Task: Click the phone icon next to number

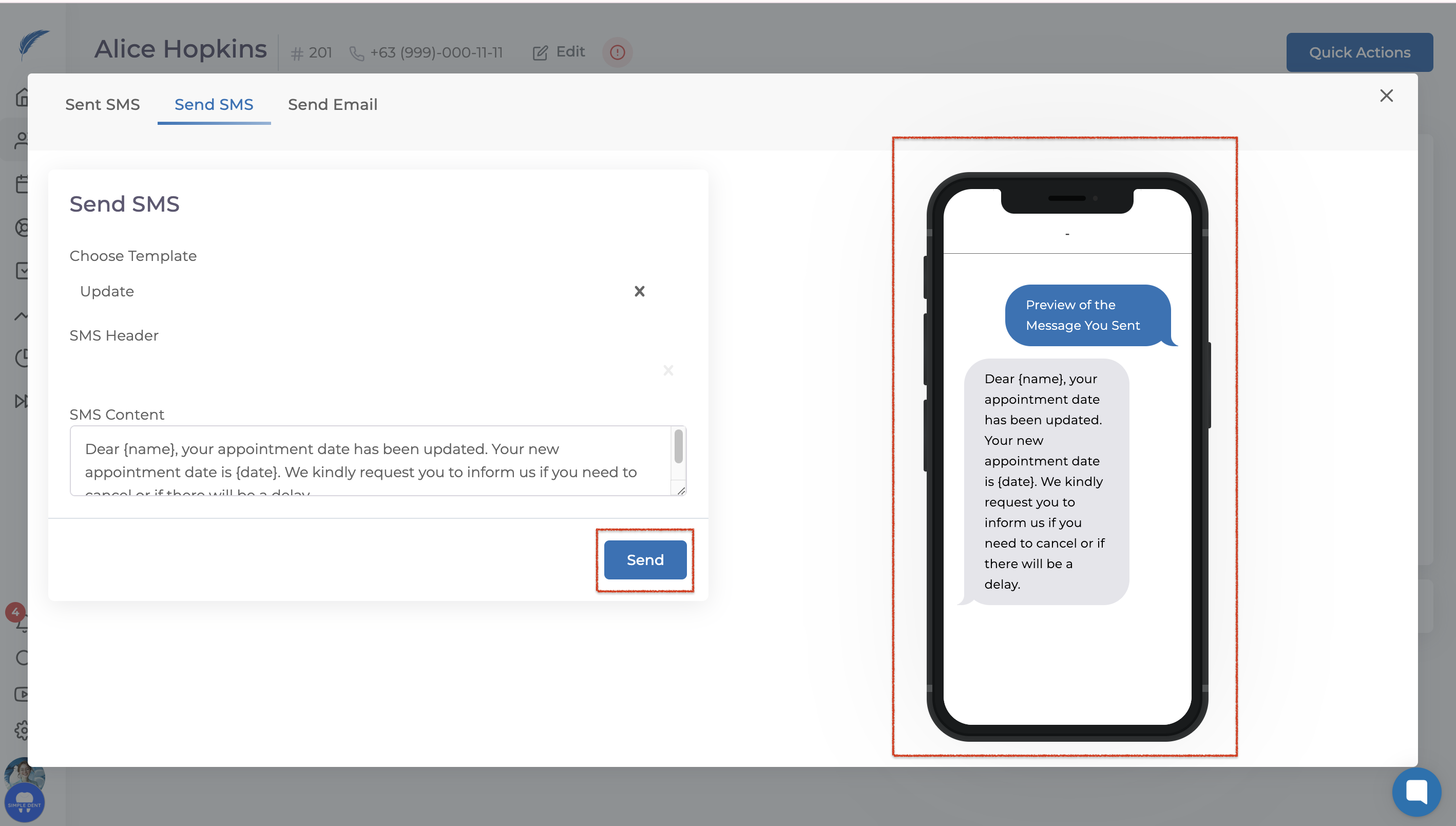Action: pyautogui.click(x=357, y=53)
